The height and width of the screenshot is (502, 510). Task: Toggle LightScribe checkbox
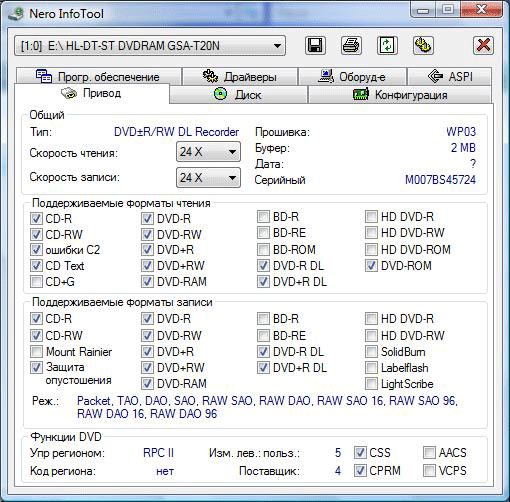click(x=371, y=384)
